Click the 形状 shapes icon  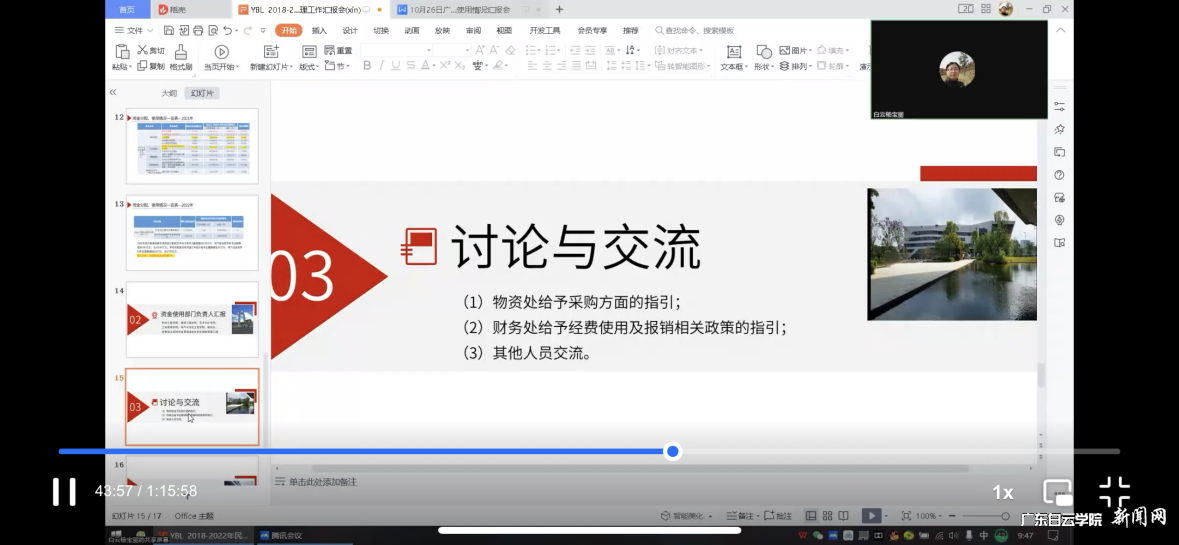tap(764, 52)
